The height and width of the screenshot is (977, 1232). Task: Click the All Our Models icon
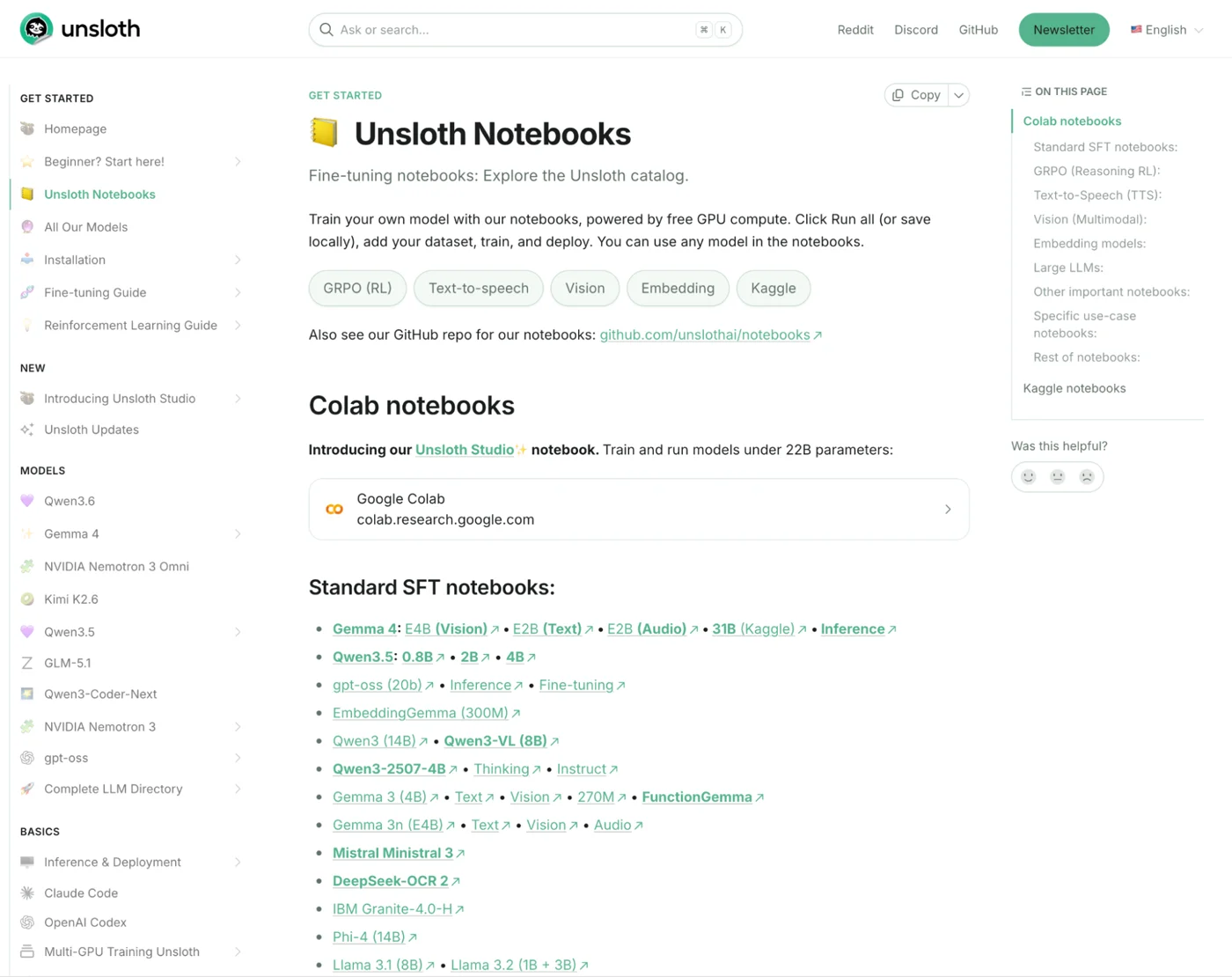tap(27, 227)
